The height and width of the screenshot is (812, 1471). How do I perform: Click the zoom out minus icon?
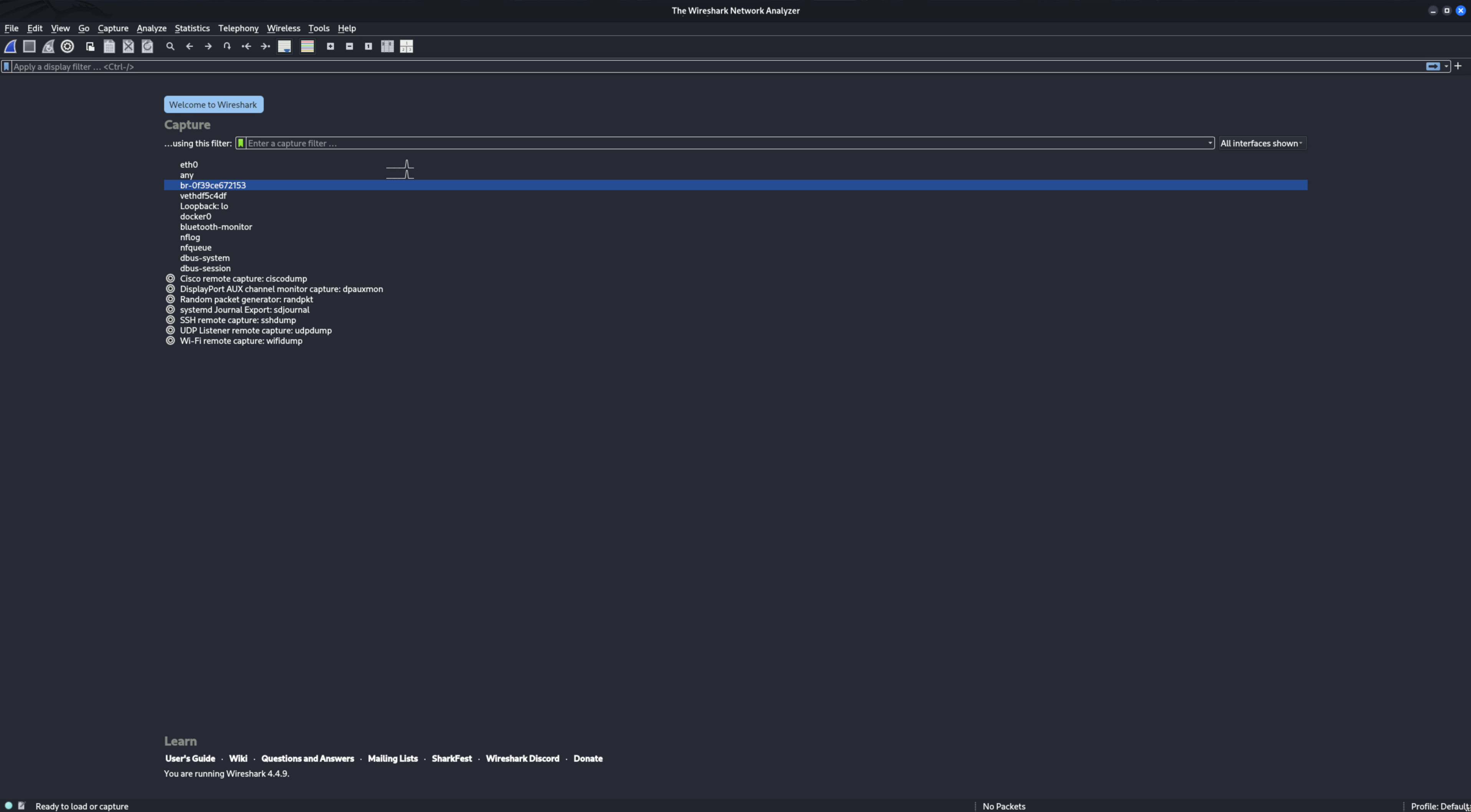(349, 46)
